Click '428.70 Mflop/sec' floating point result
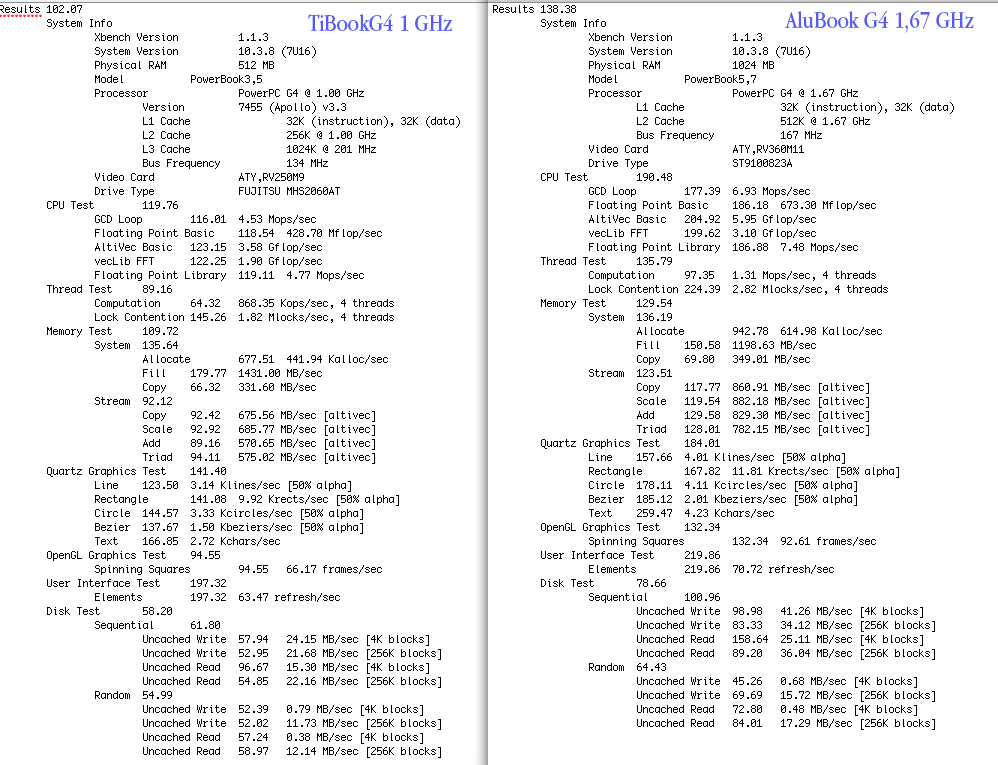998x765 pixels. click(x=334, y=234)
